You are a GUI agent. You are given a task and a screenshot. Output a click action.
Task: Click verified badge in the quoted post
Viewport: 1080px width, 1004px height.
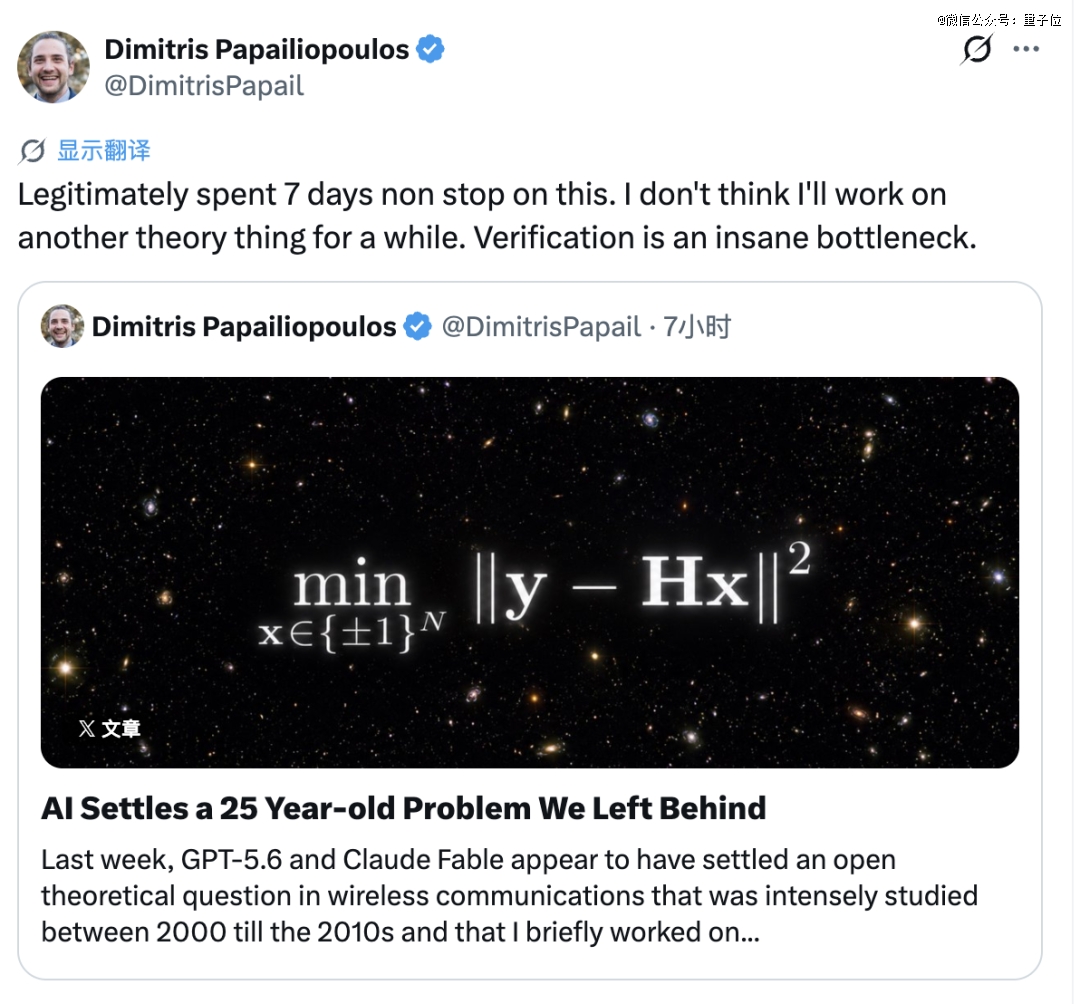417,326
